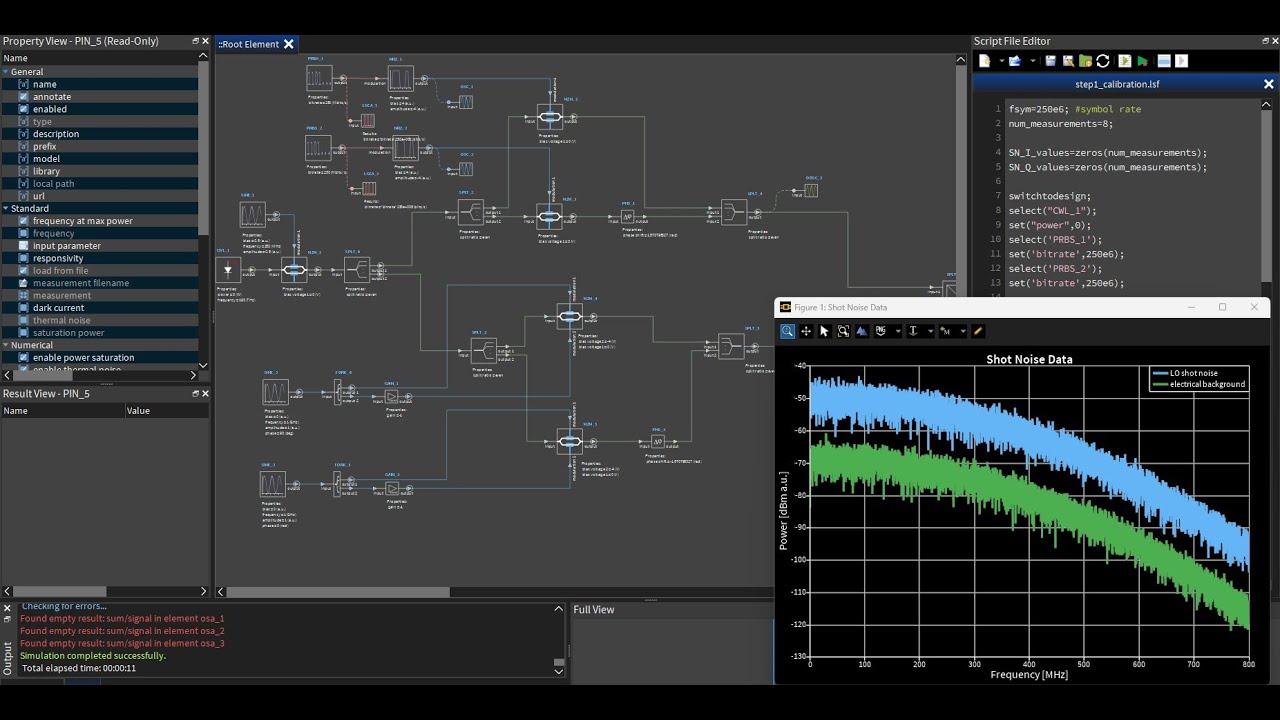
Task: Open the Open-file dropdown arrow
Action: pyautogui.click(x=1033, y=61)
